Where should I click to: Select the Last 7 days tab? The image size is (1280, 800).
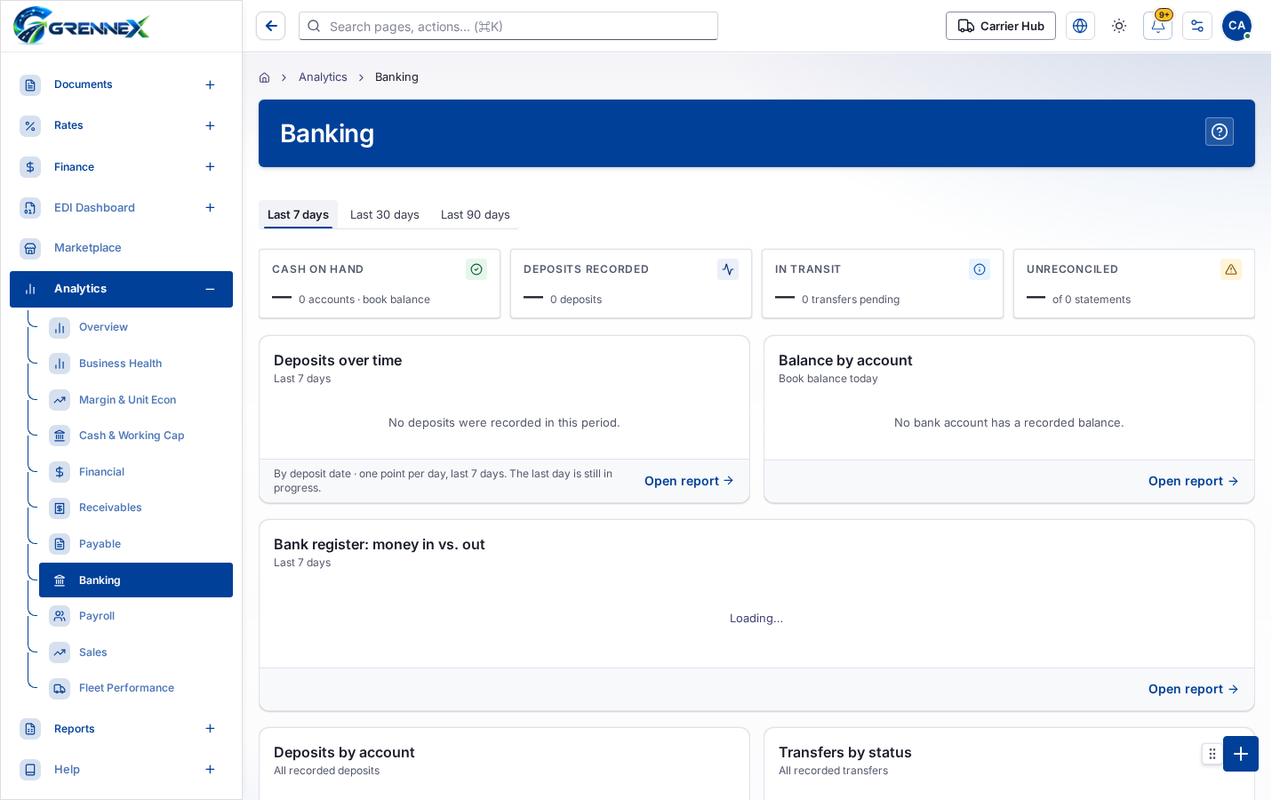tap(298, 215)
